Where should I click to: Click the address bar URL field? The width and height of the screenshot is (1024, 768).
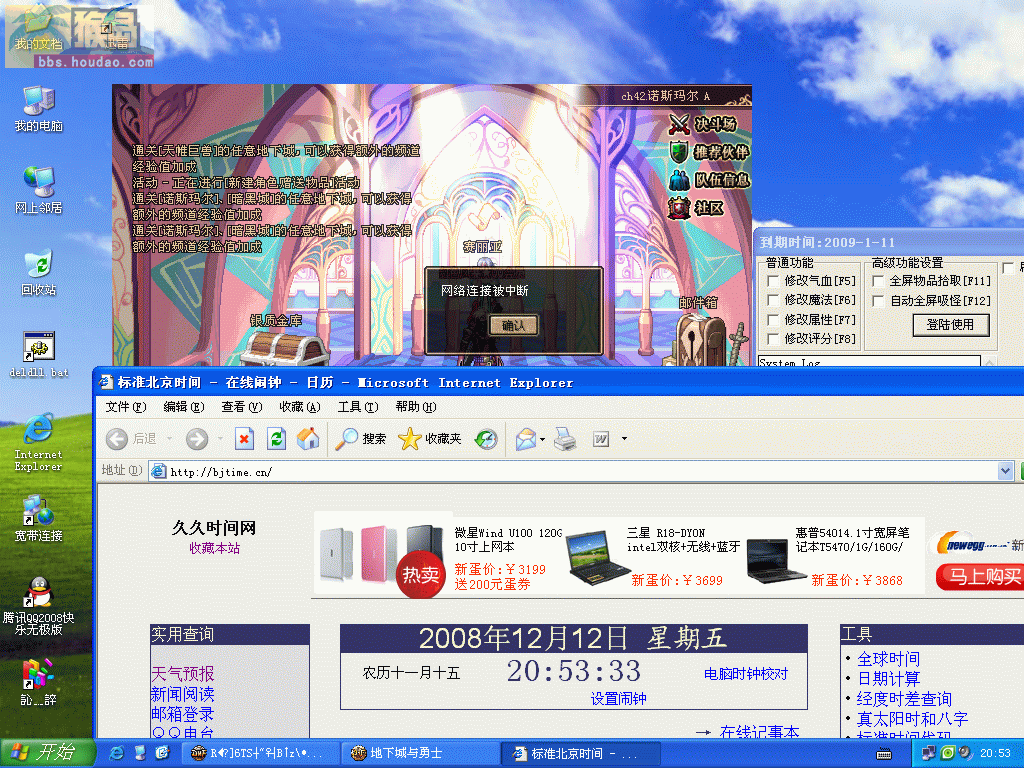tap(575, 472)
